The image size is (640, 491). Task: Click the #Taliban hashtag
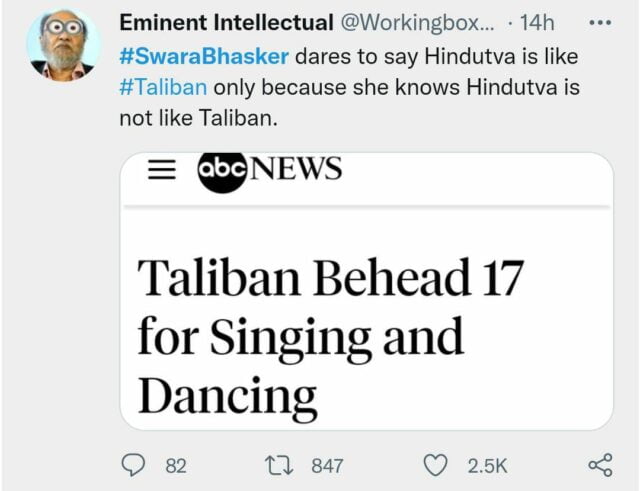(x=162, y=87)
